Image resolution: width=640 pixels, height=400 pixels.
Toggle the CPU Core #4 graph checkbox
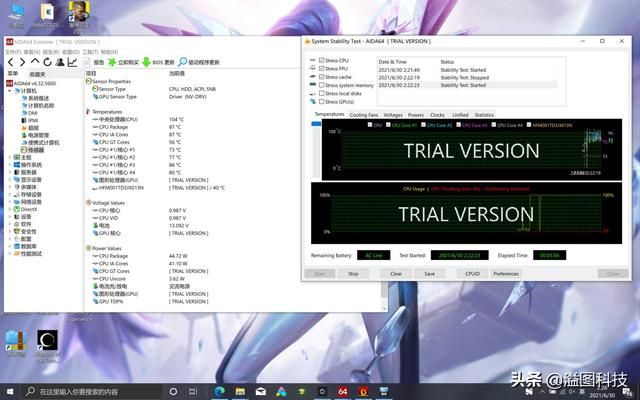pyautogui.click(x=493, y=125)
